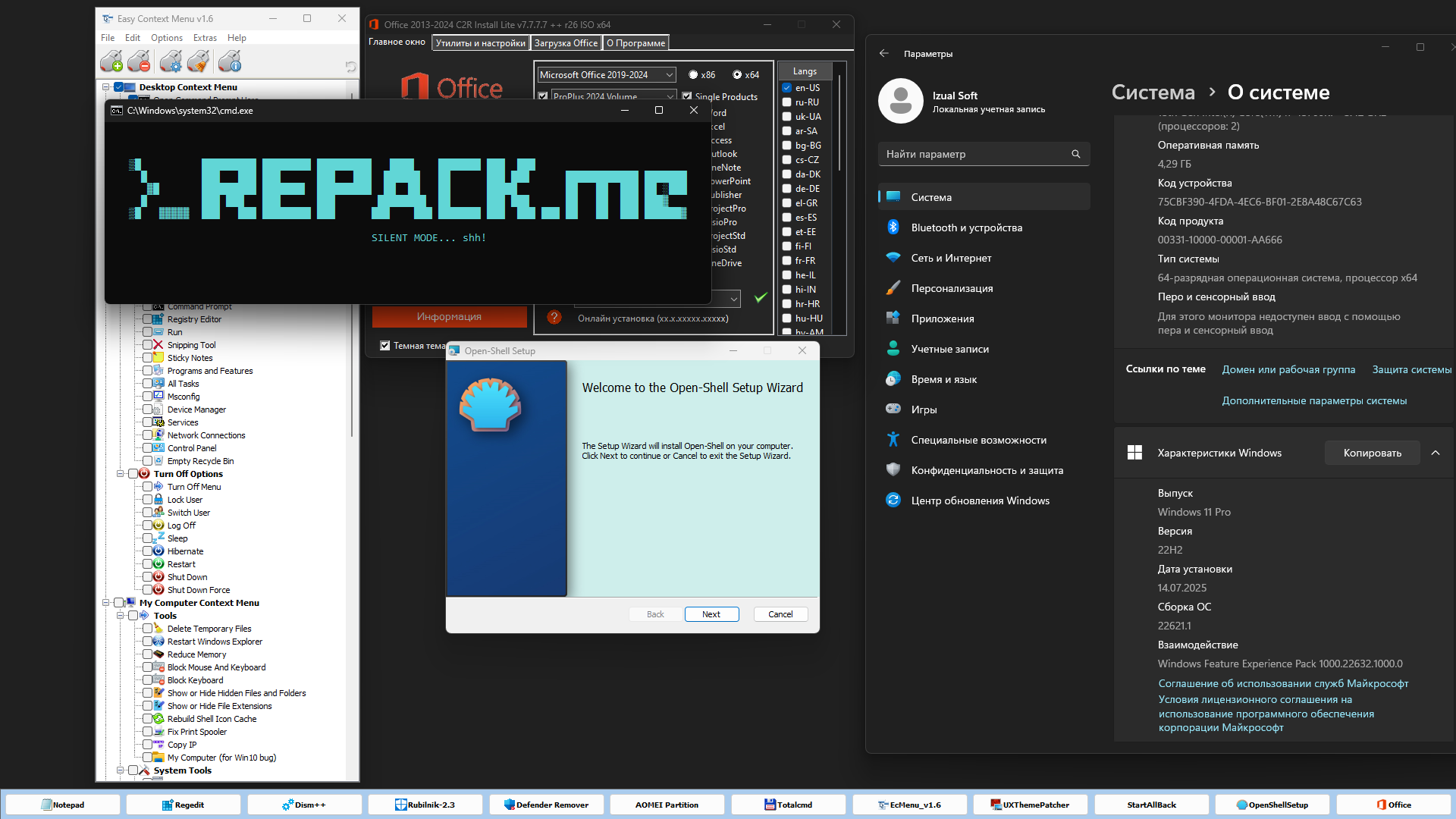This screenshot has width=1456, height=819.
Task: Click the mouse-broom context menu cleaner icon
Action: 199,61
